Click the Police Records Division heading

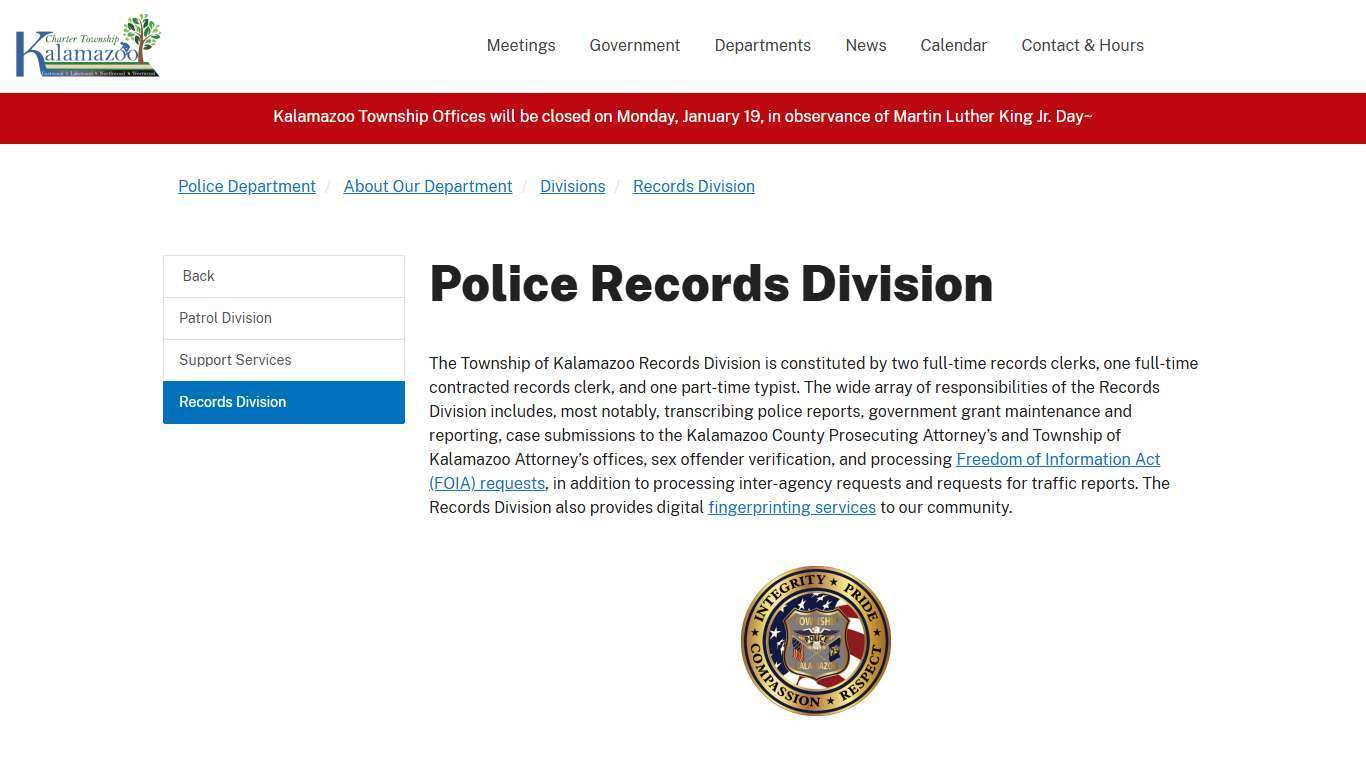point(711,283)
